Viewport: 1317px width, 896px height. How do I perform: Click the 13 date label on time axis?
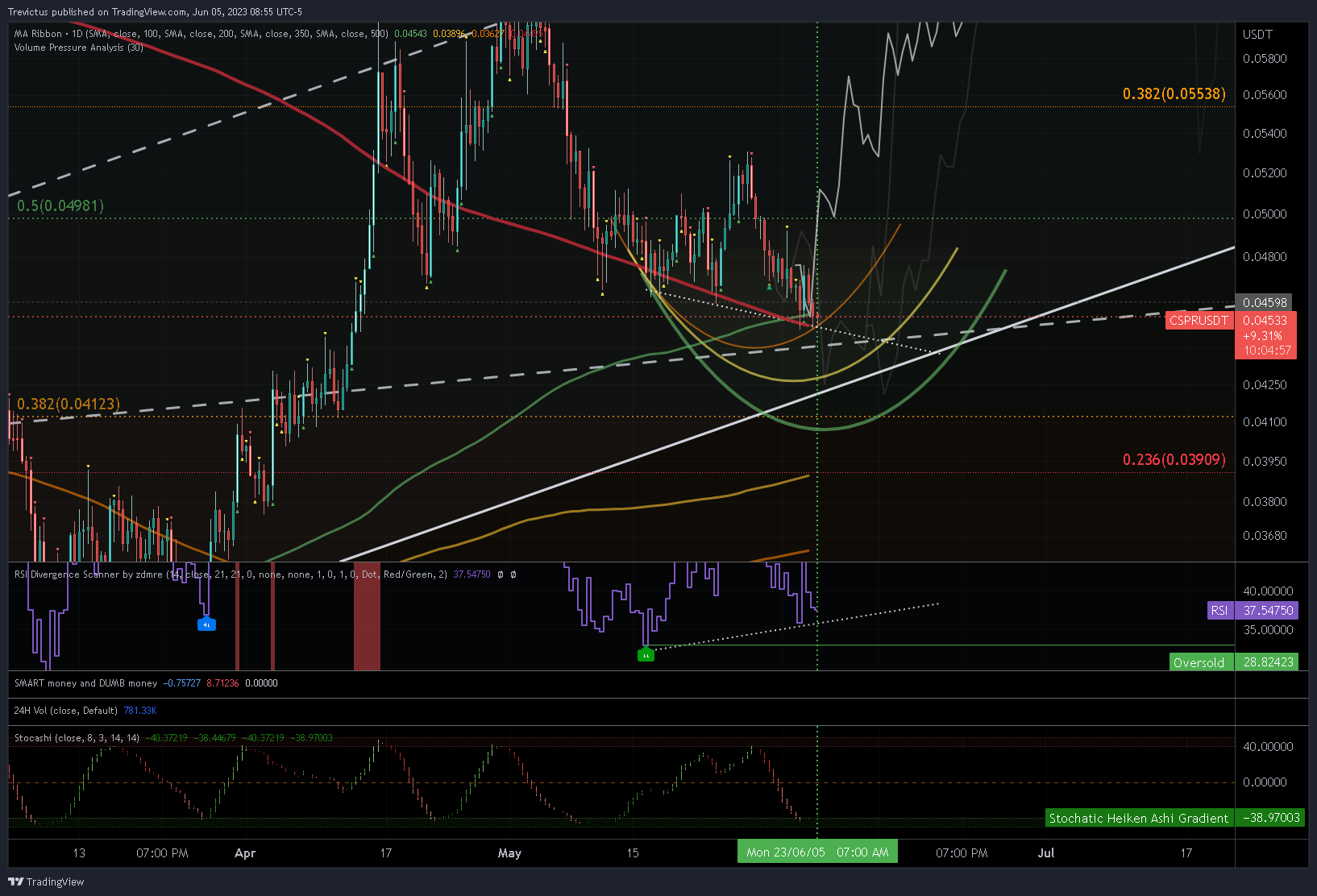[79, 852]
